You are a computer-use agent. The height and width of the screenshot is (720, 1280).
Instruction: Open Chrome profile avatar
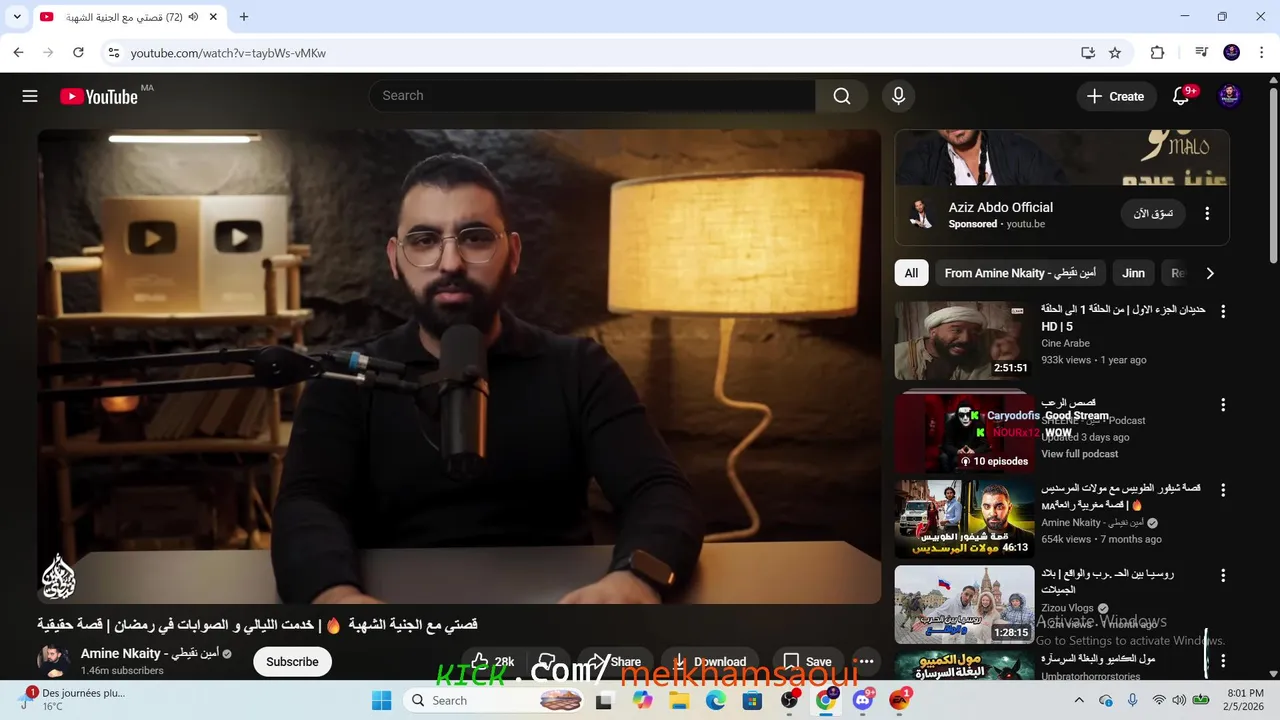click(x=1232, y=53)
